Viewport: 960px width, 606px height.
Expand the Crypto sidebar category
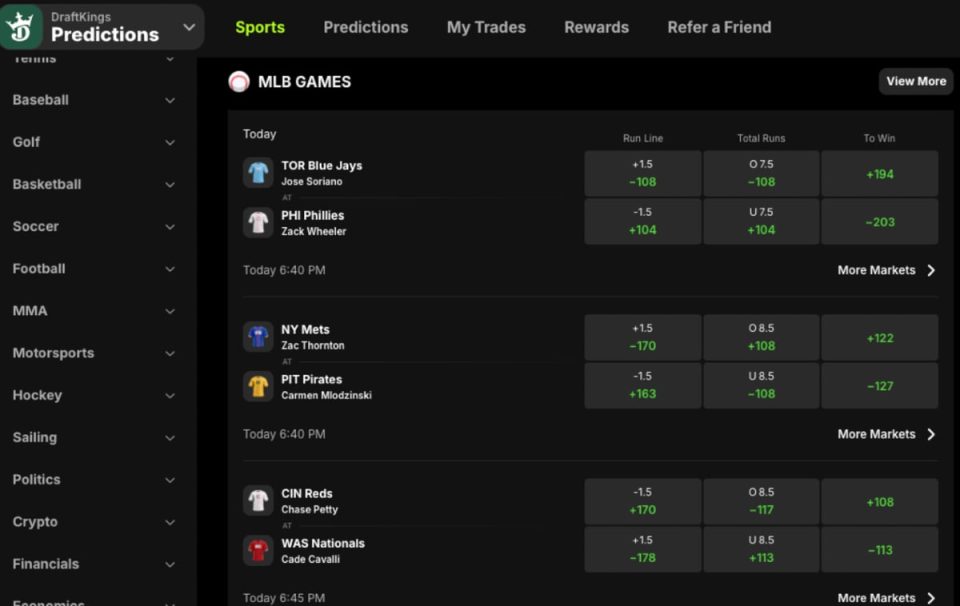(94, 522)
